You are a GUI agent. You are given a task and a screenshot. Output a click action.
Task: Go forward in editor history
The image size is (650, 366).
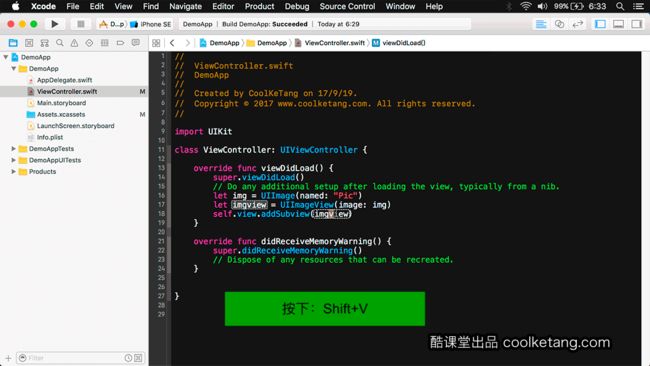(x=187, y=43)
